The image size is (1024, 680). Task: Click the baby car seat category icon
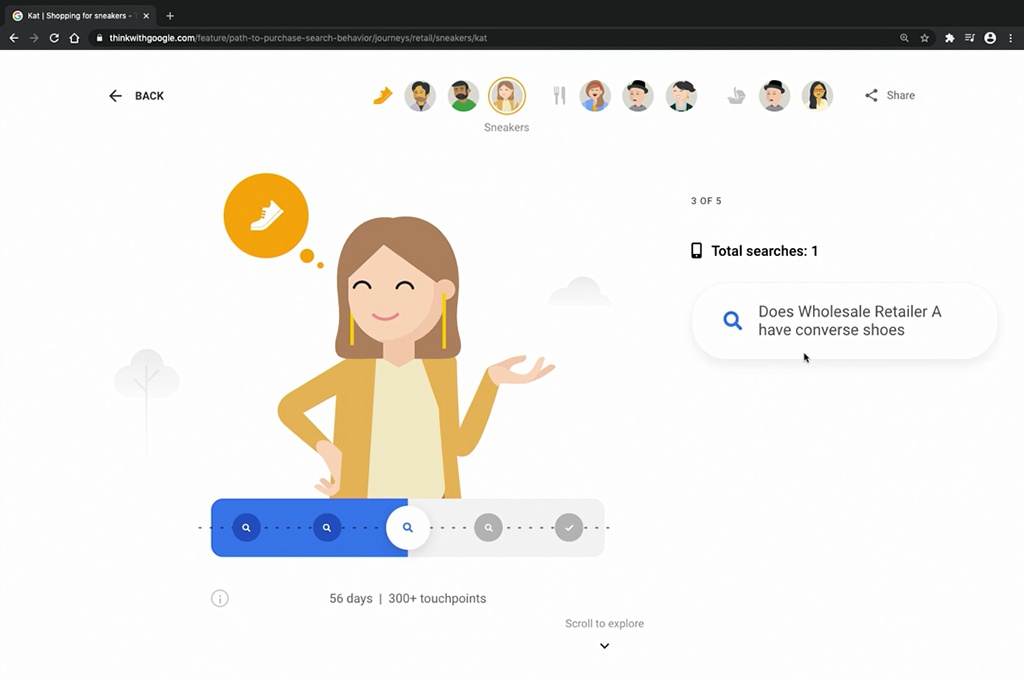click(736, 96)
